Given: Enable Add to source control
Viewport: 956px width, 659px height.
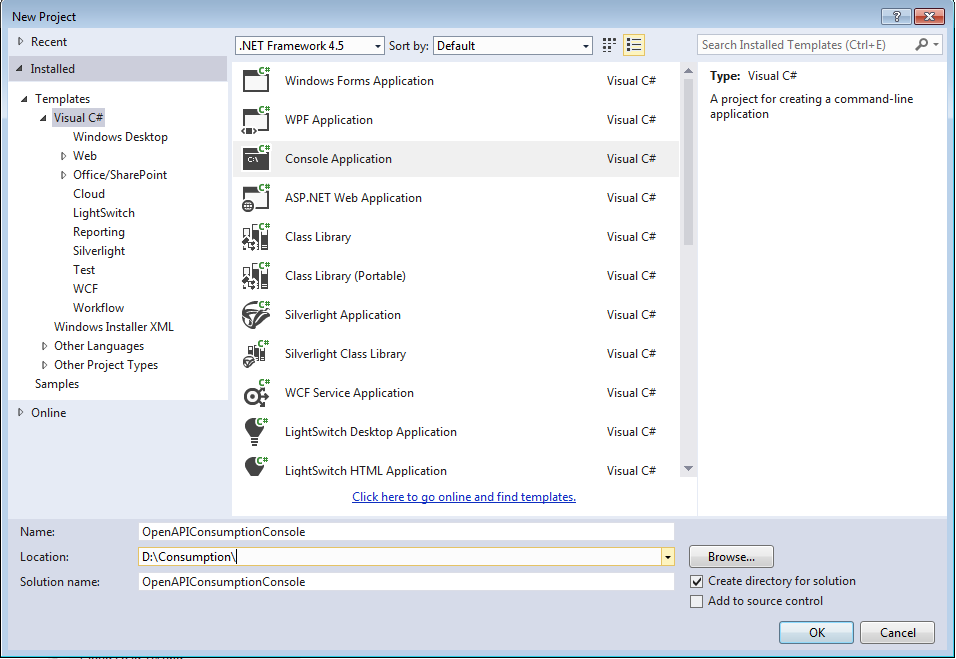Looking at the screenshot, I should [697, 601].
